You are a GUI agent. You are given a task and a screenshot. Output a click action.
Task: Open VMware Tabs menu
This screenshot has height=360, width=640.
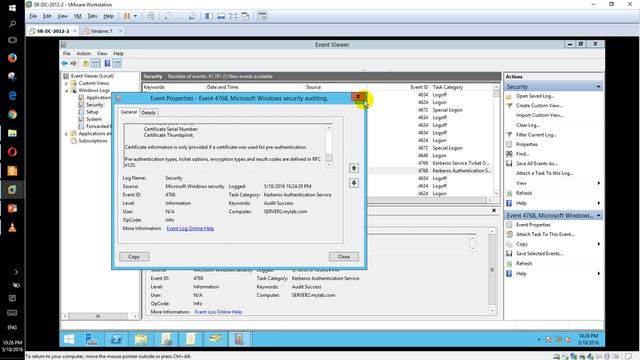point(92,16)
